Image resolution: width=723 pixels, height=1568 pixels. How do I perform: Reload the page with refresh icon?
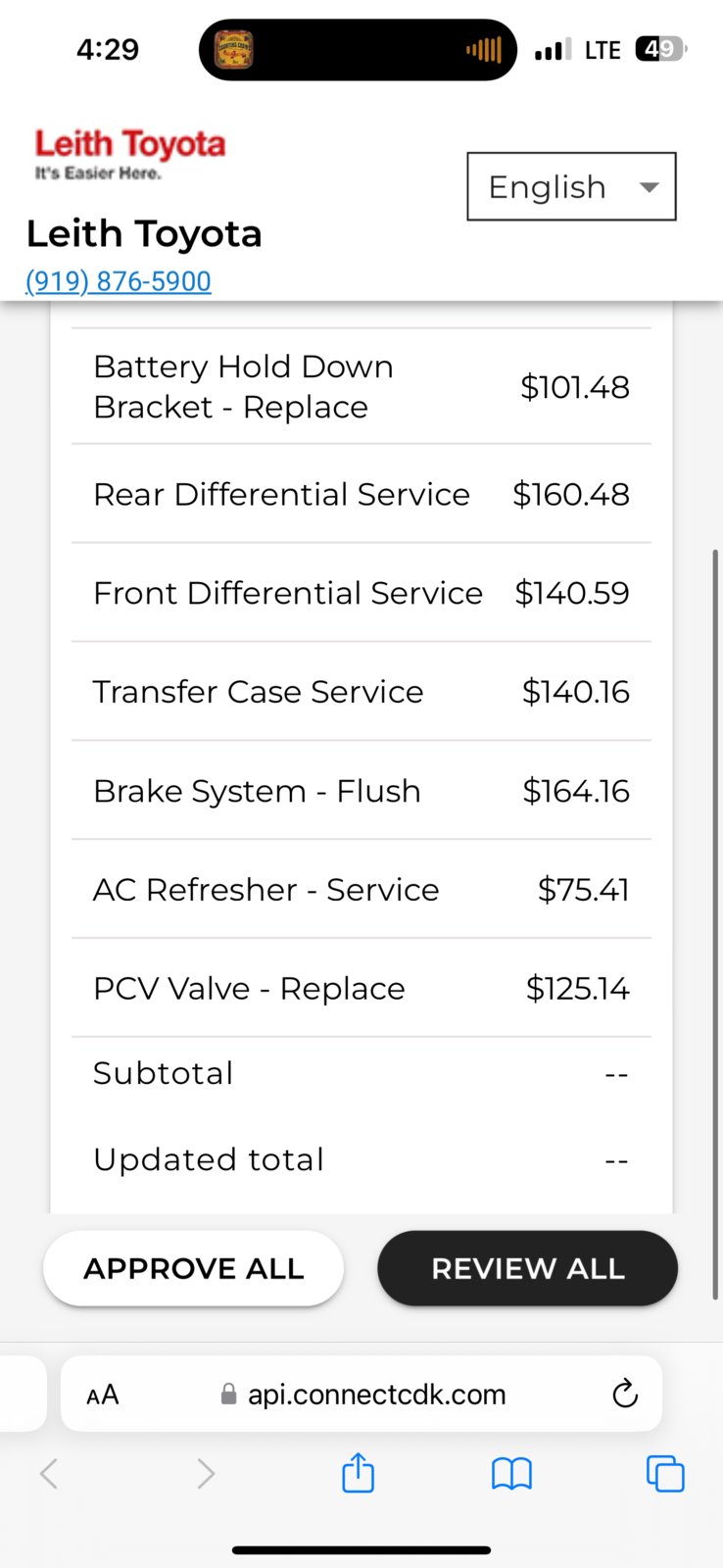pos(625,1394)
